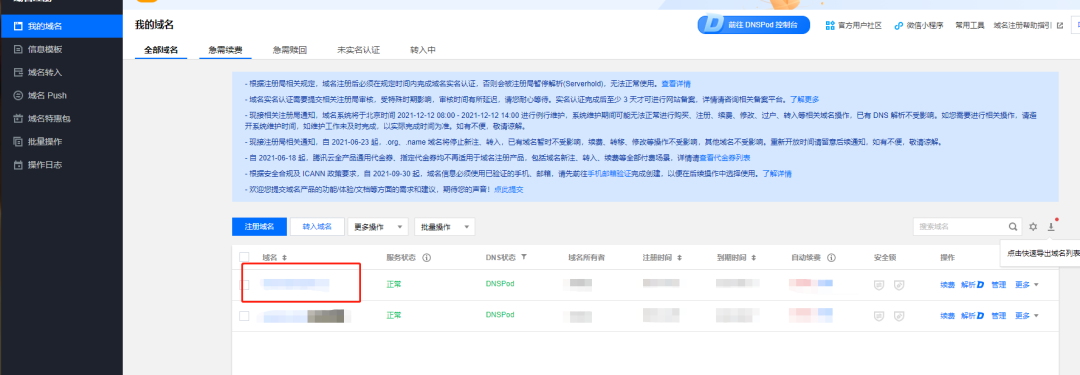The width and height of the screenshot is (1080, 375).
Task: Click the filter icon beside DNS状态
Action: click(524, 257)
